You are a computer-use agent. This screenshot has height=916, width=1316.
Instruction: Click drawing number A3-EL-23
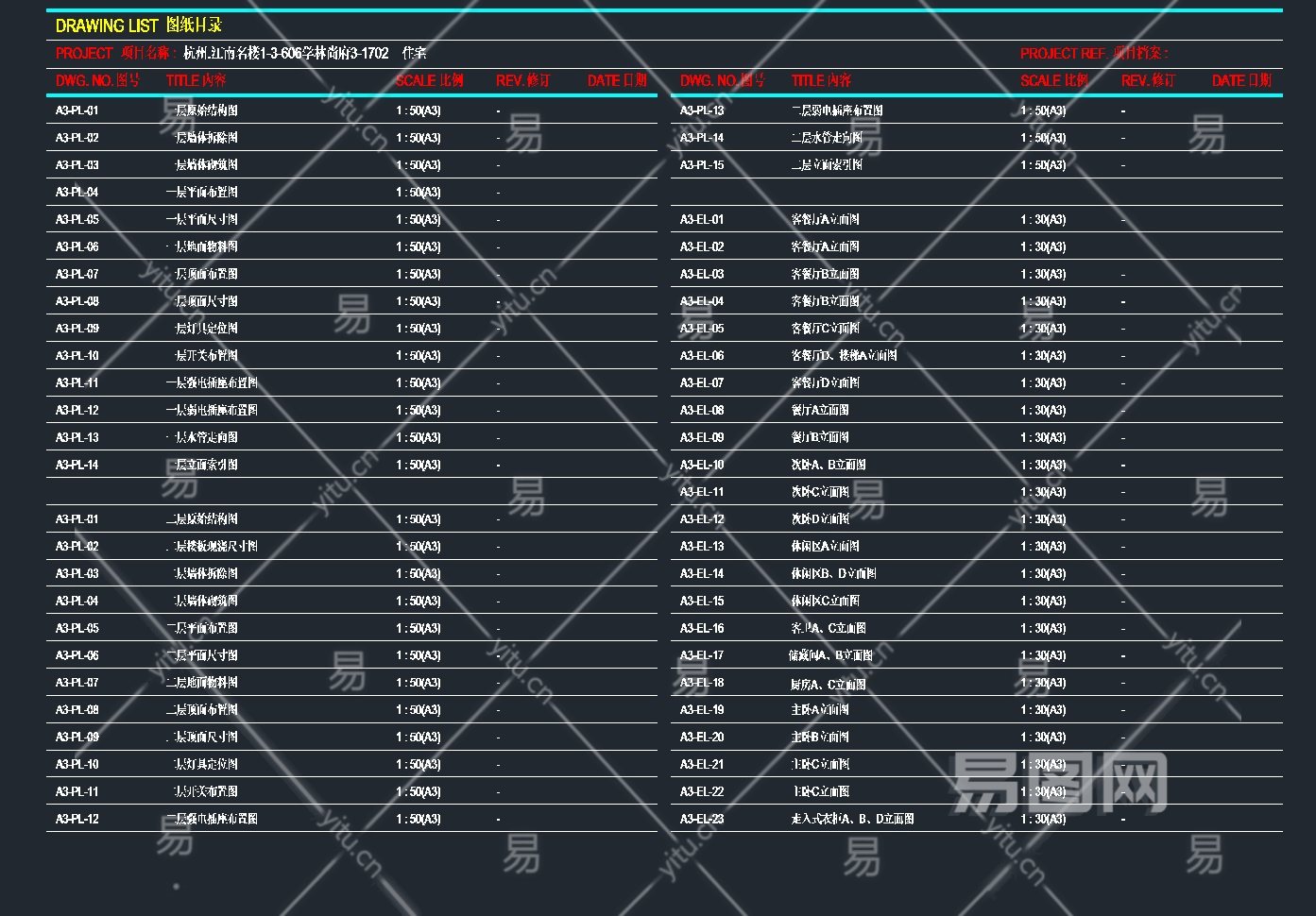tap(702, 819)
